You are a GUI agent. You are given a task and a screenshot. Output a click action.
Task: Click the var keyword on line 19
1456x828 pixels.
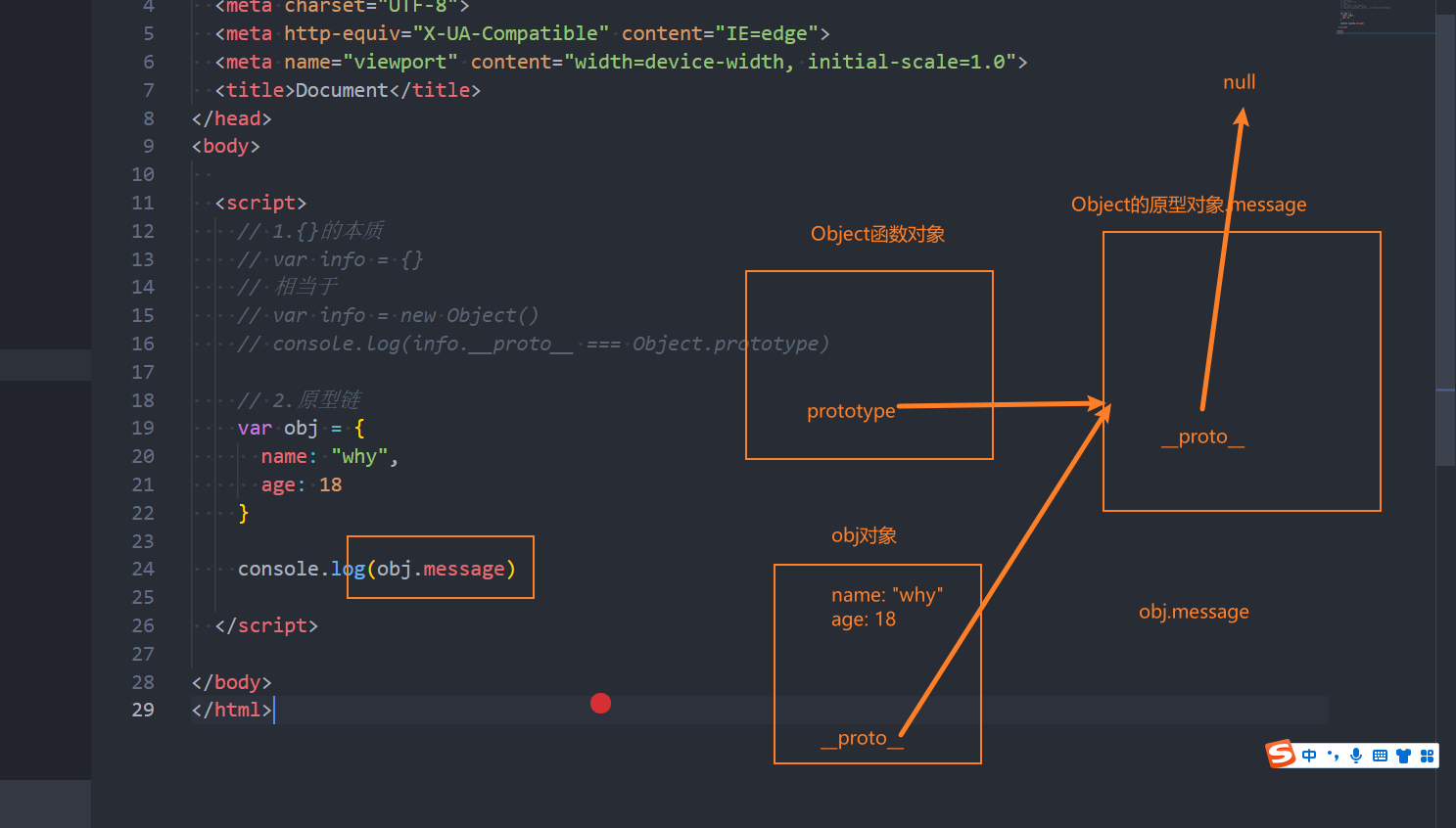pos(255,428)
